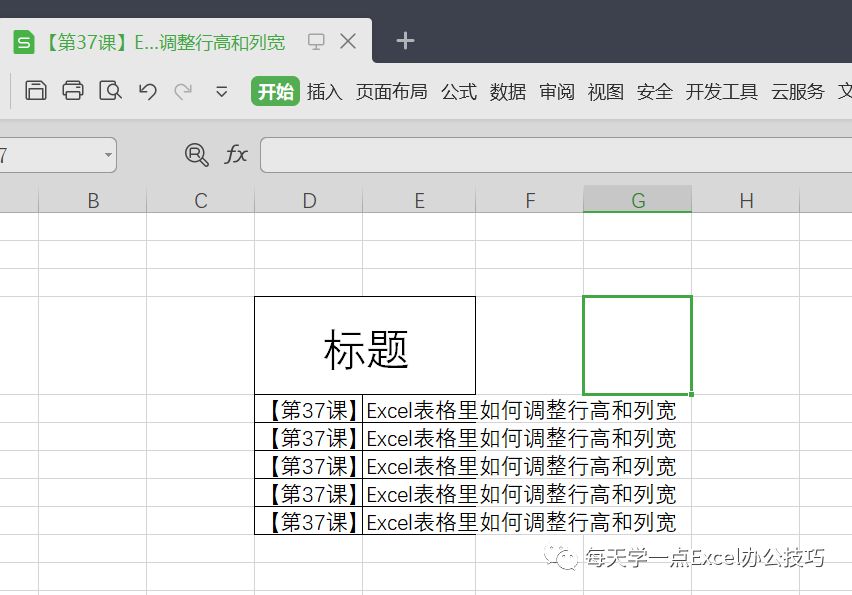Select column D header
The width and height of the screenshot is (852, 595).
point(309,200)
